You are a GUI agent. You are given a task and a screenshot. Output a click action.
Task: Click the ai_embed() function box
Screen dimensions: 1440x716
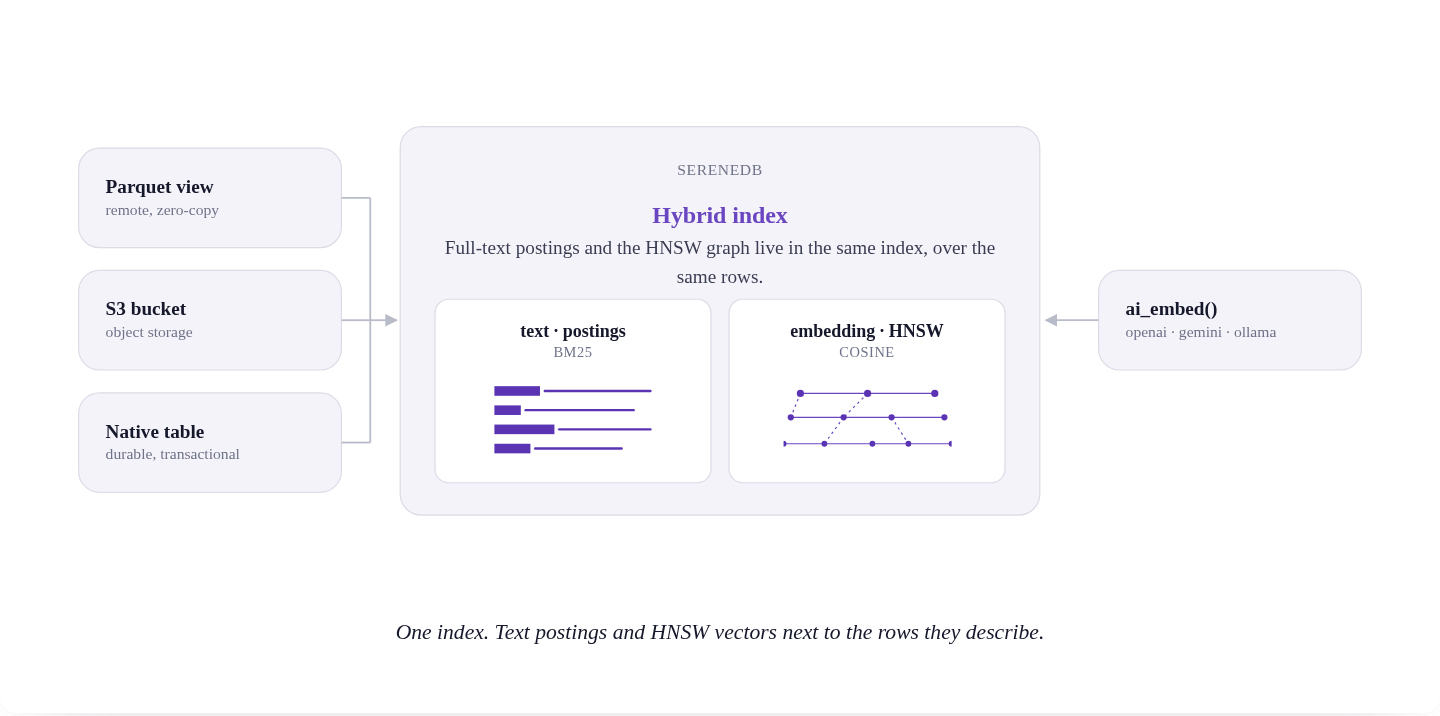pyautogui.click(x=1230, y=320)
